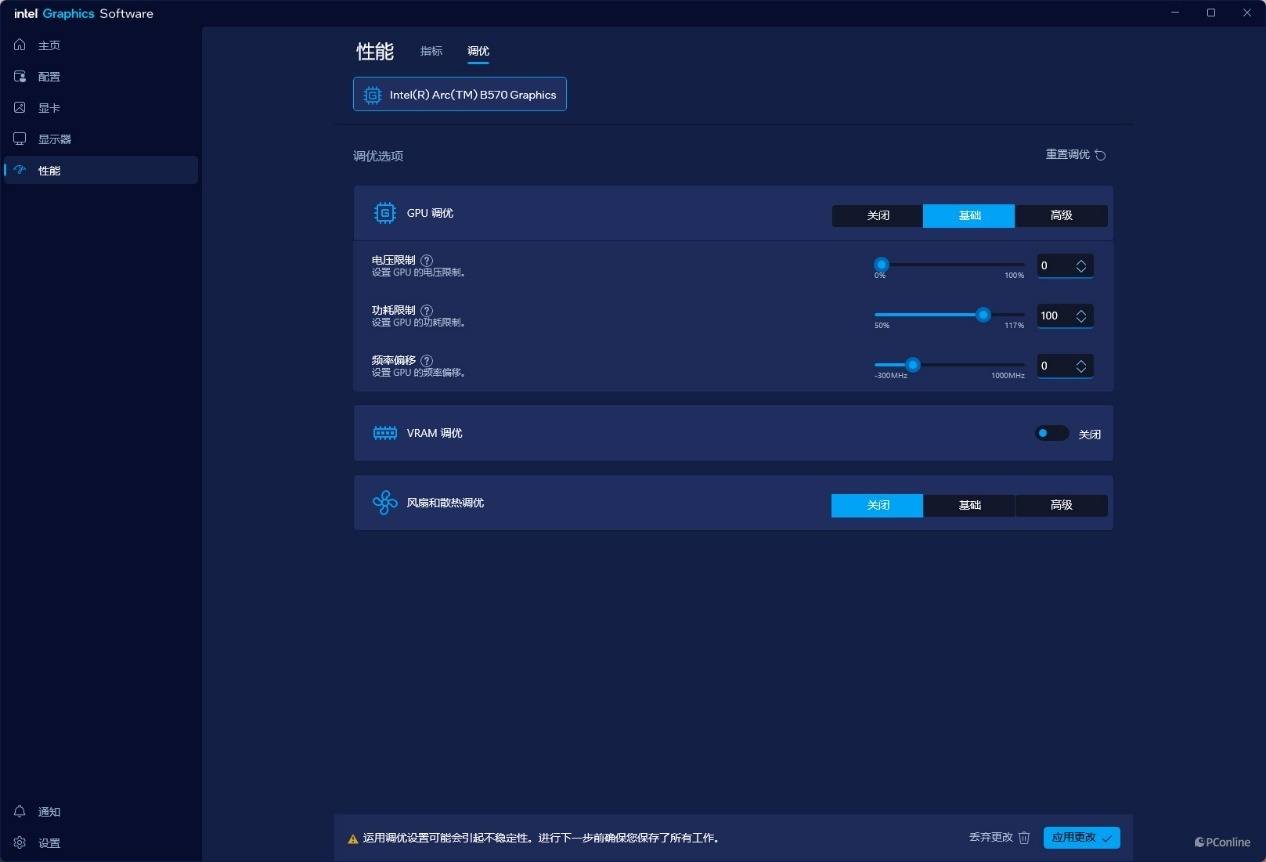1266x862 pixels.
Task: Click the 应用更改 apply button
Action: click(1081, 838)
